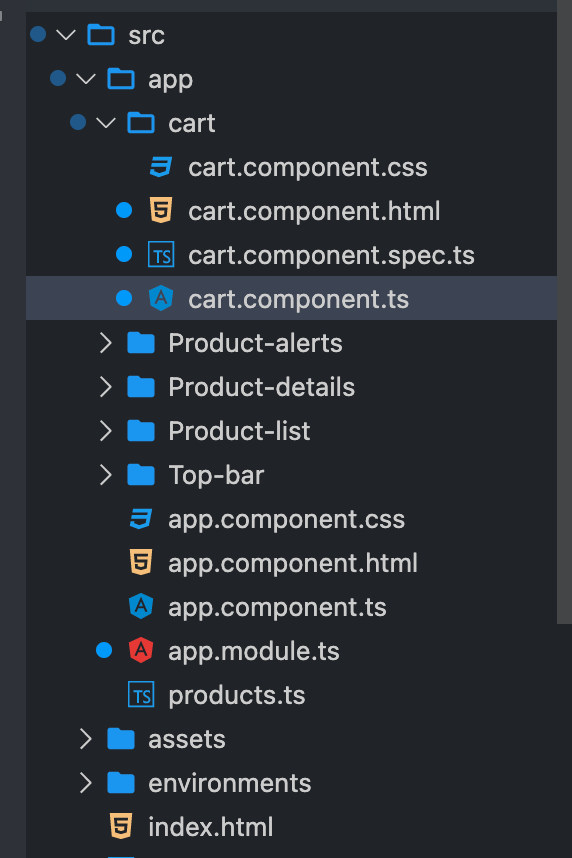Select assets folder label
Viewport: 572px width, 858px height.
click(x=187, y=740)
